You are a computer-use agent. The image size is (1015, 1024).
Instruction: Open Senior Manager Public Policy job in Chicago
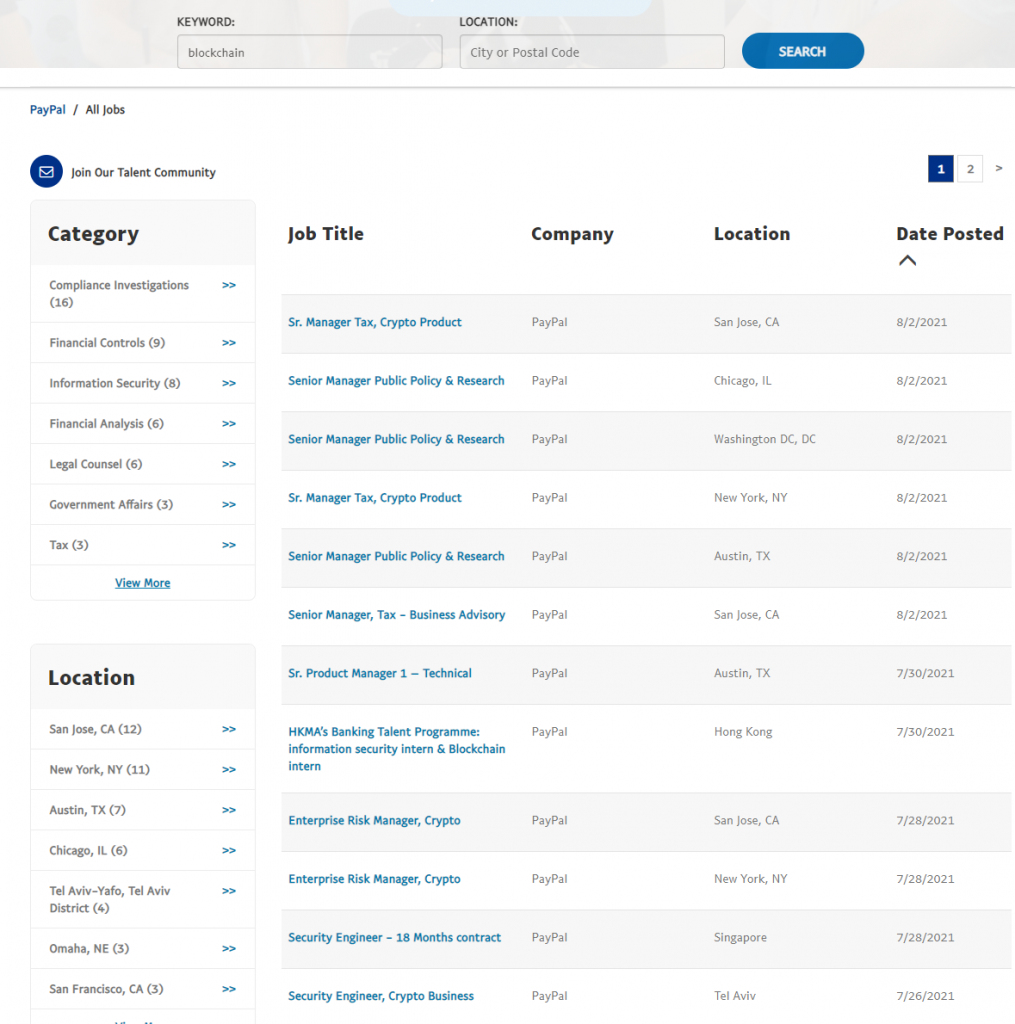click(396, 381)
